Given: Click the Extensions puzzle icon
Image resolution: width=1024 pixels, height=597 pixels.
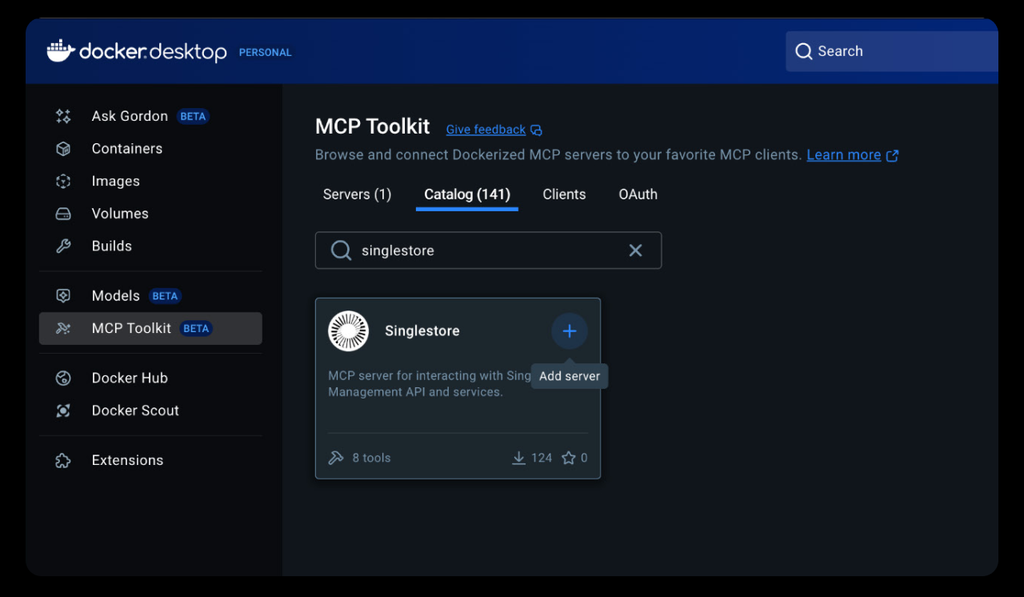Looking at the screenshot, I should 63,460.
